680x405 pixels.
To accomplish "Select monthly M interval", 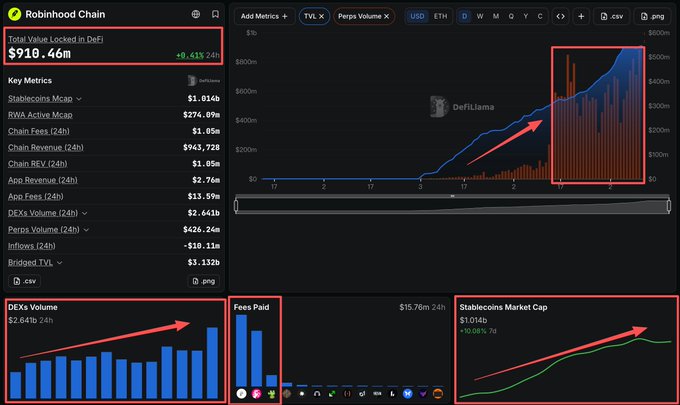I will [496, 16].
